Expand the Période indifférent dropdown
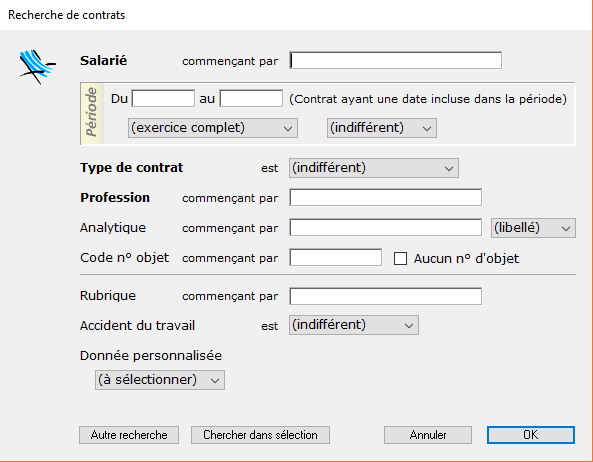Viewport: 593px width, 462px height. (382, 128)
